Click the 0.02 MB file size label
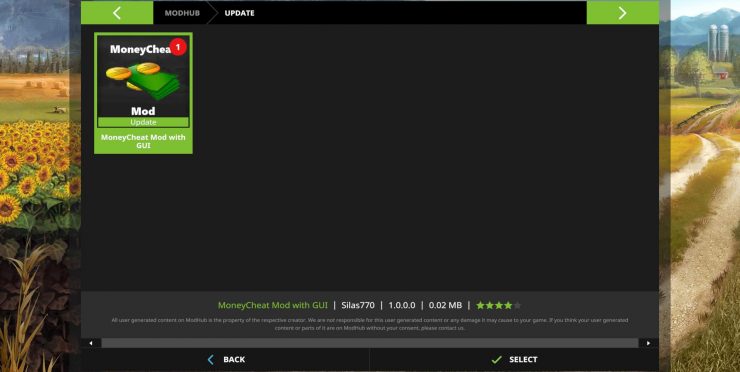This screenshot has width=740, height=372. (x=445, y=305)
